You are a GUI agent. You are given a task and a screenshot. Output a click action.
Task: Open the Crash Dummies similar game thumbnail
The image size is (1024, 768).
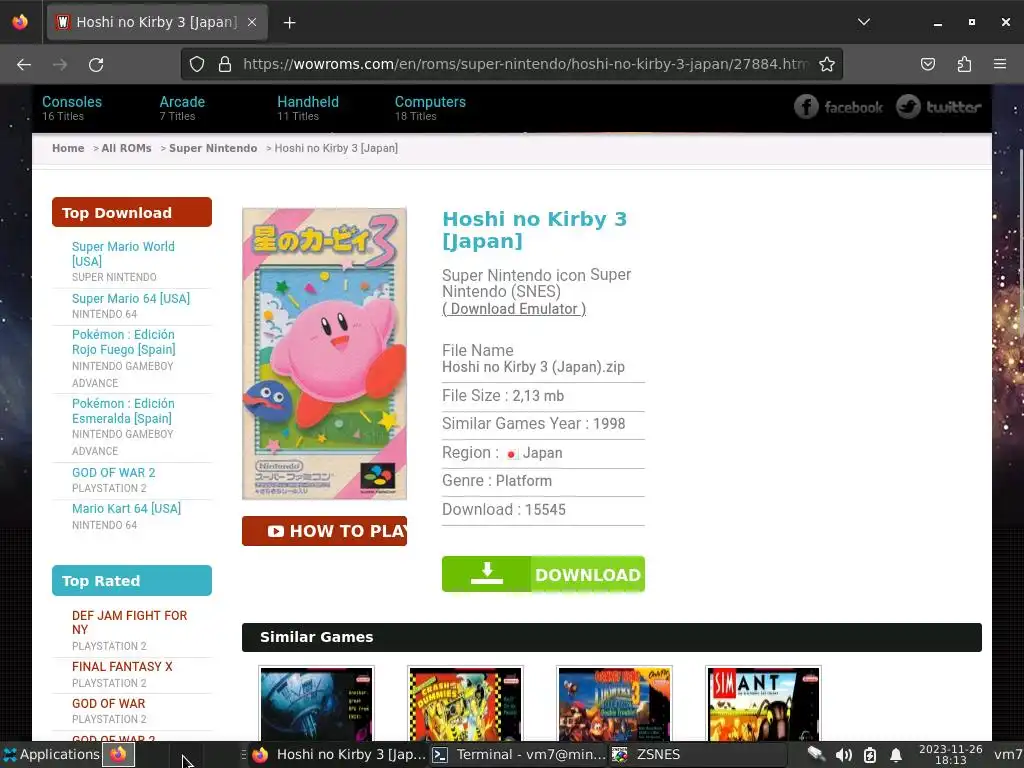click(465, 703)
